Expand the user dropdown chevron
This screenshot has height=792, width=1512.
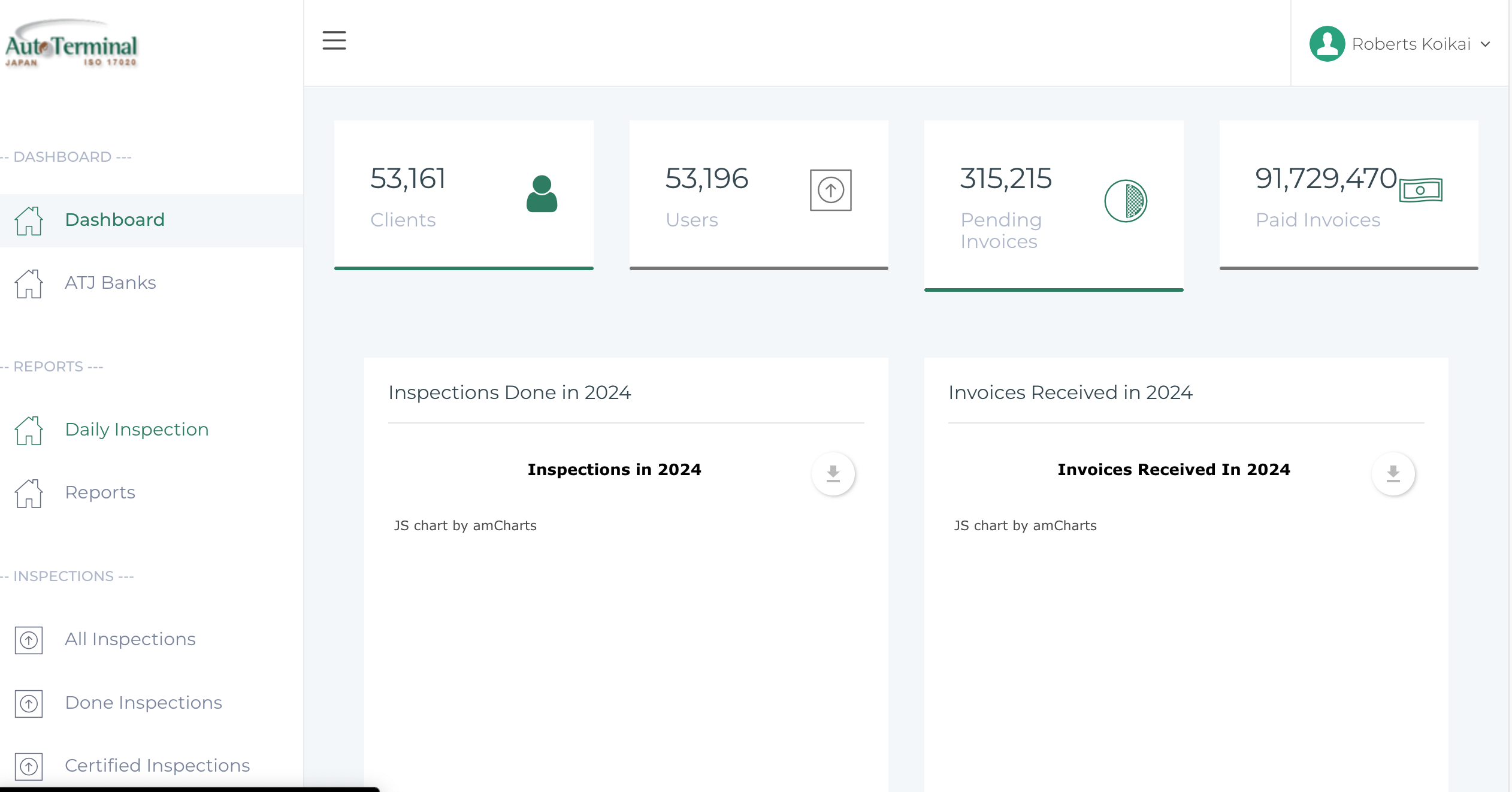tap(1485, 44)
